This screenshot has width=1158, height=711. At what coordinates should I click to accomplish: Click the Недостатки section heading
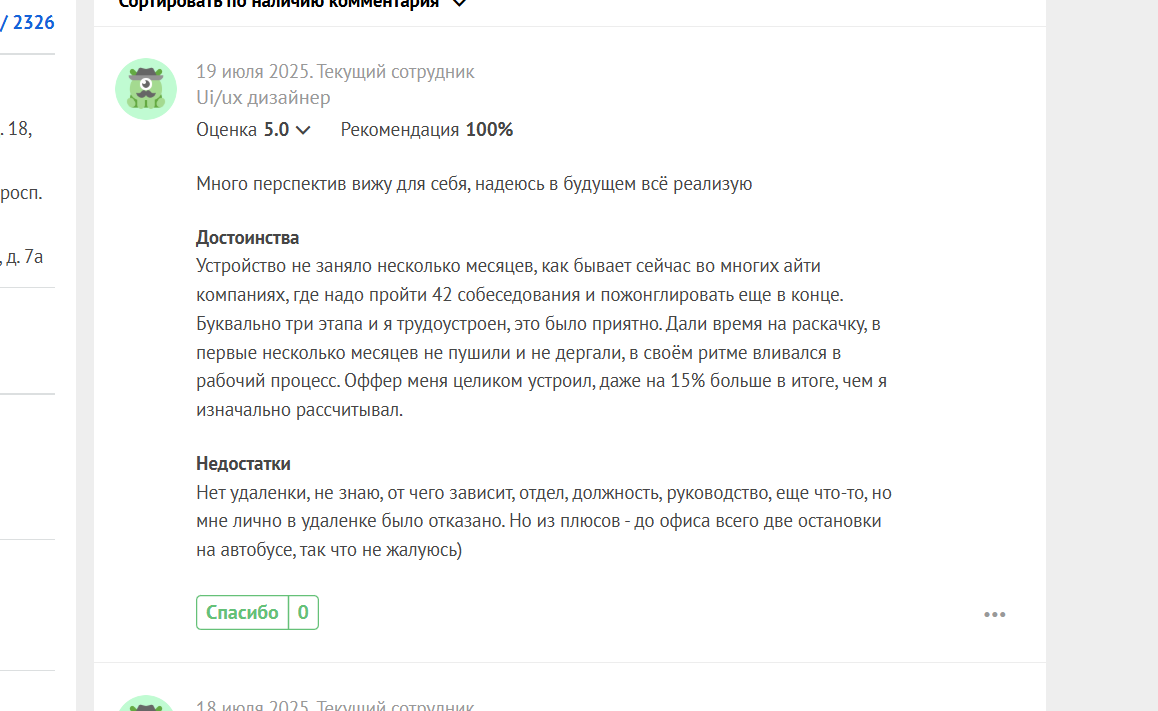pos(243,464)
